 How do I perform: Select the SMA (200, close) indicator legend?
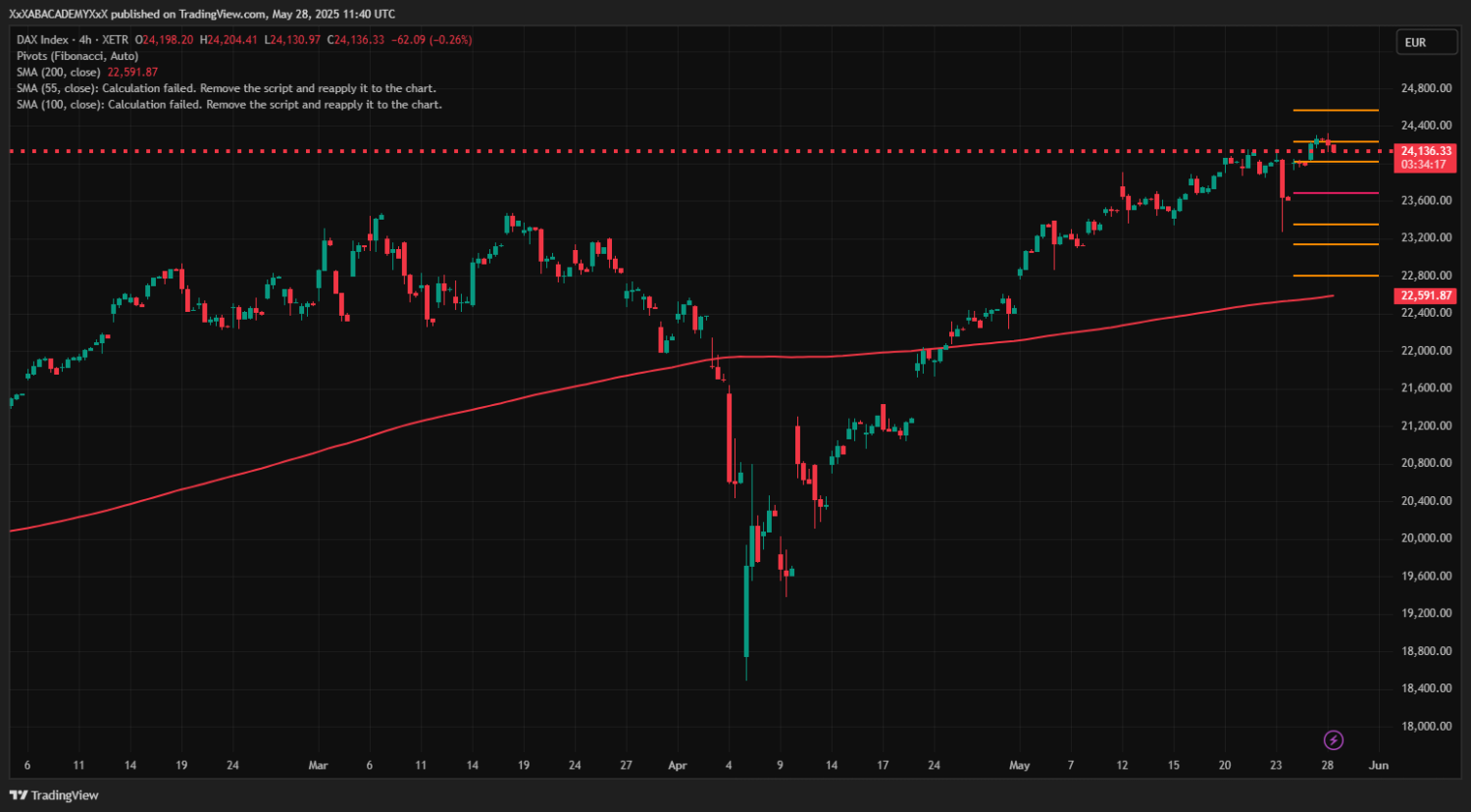point(59,73)
